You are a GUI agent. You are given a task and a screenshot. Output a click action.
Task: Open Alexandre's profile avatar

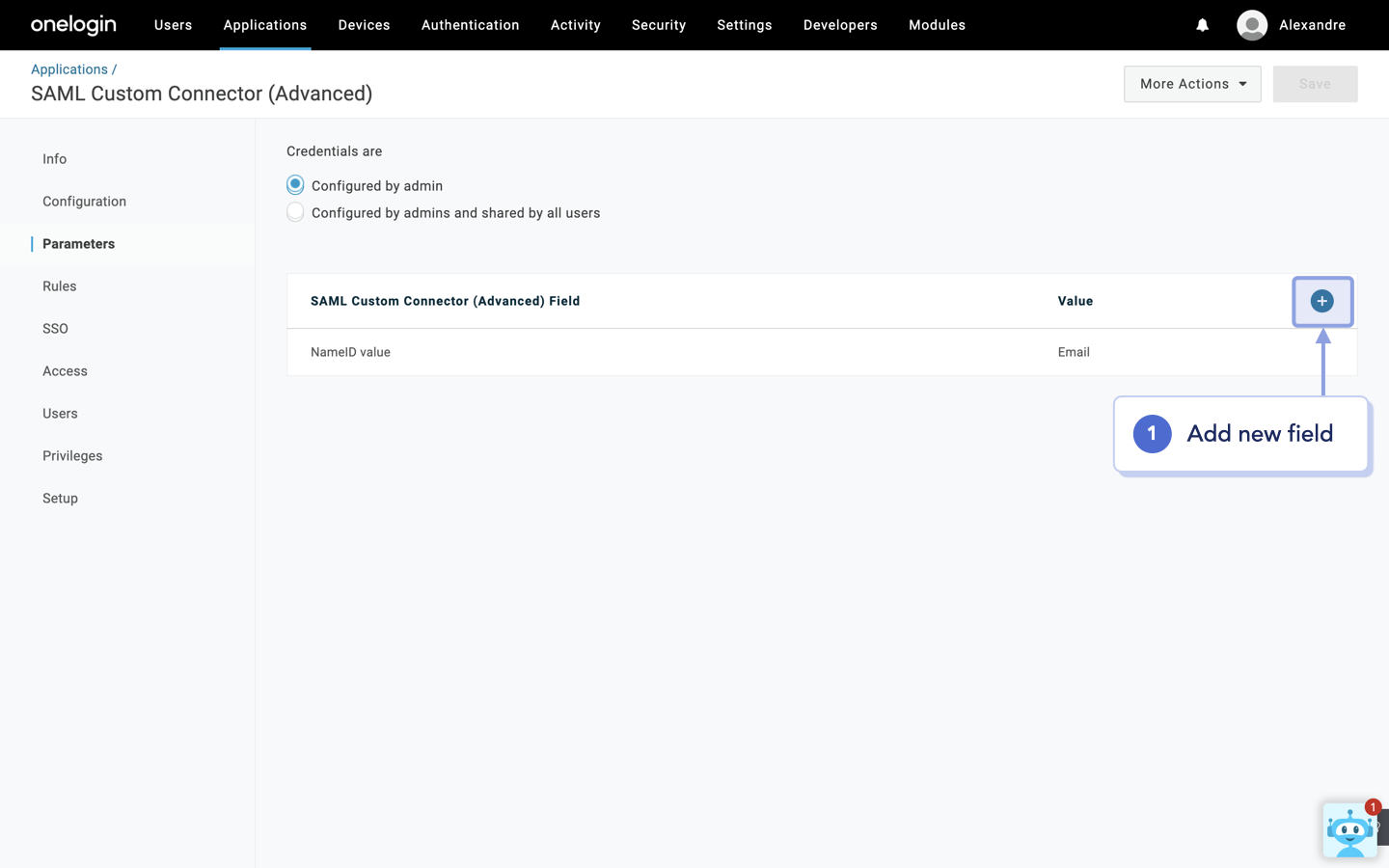1251,25
